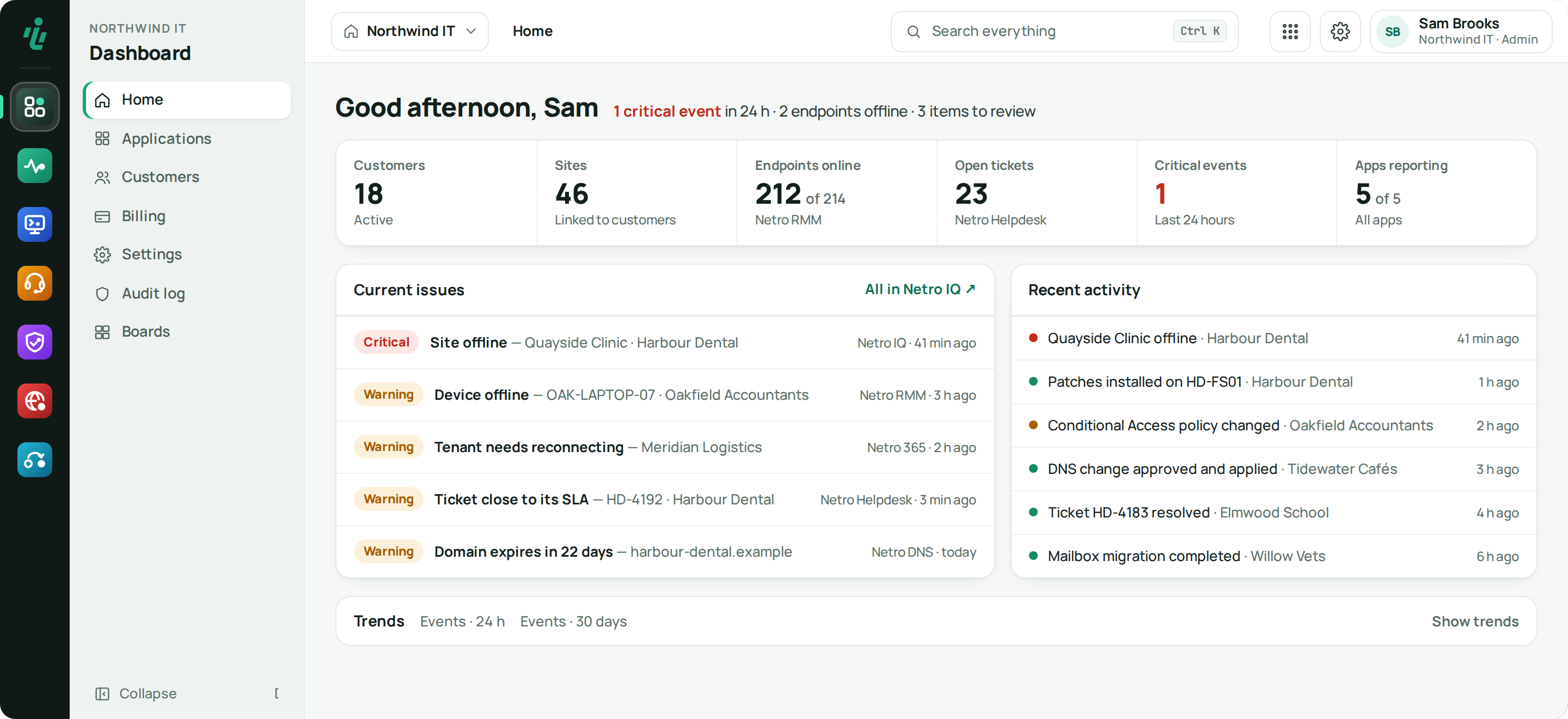The height and width of the screenshot is (719, 1568).
Task: Open Settings in sidebar
Action: 187,254
